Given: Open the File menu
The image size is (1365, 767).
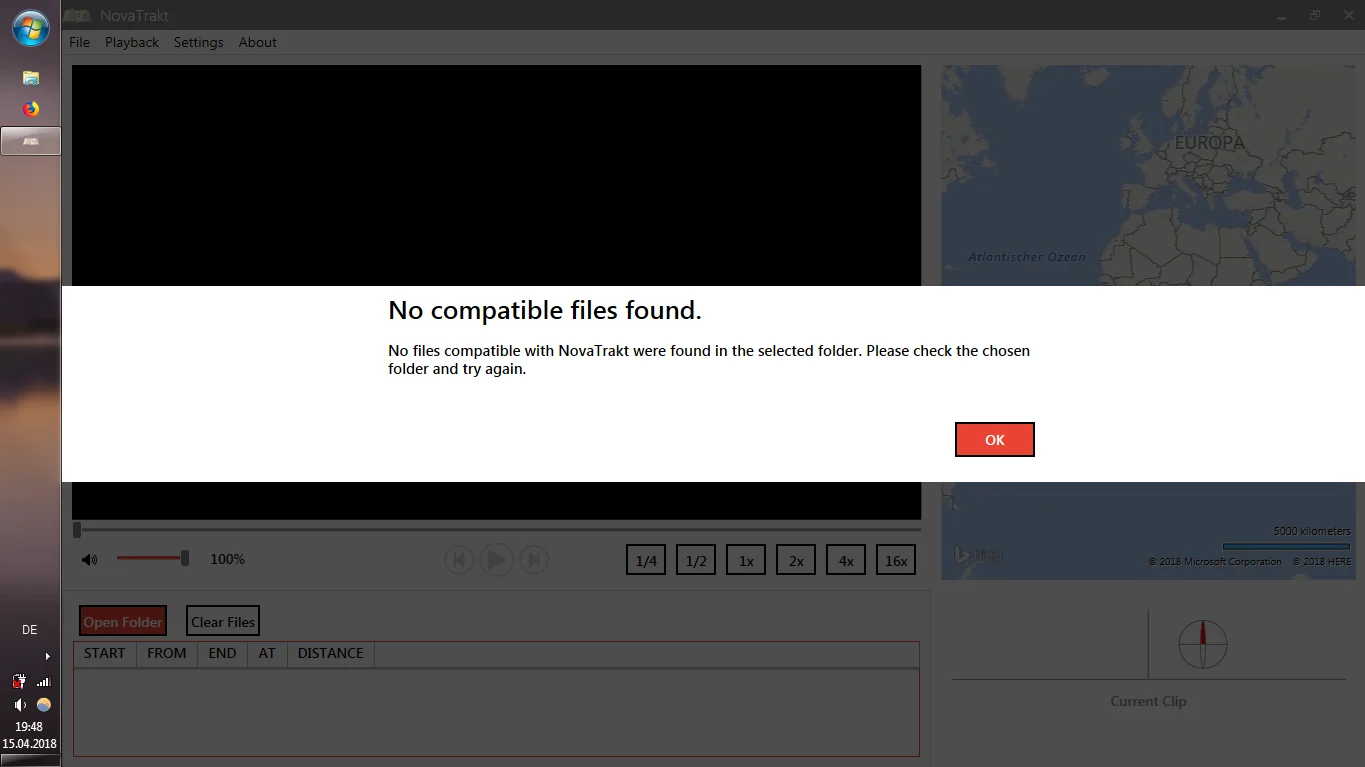Looking at the screenshot, I should coord(80,42).
